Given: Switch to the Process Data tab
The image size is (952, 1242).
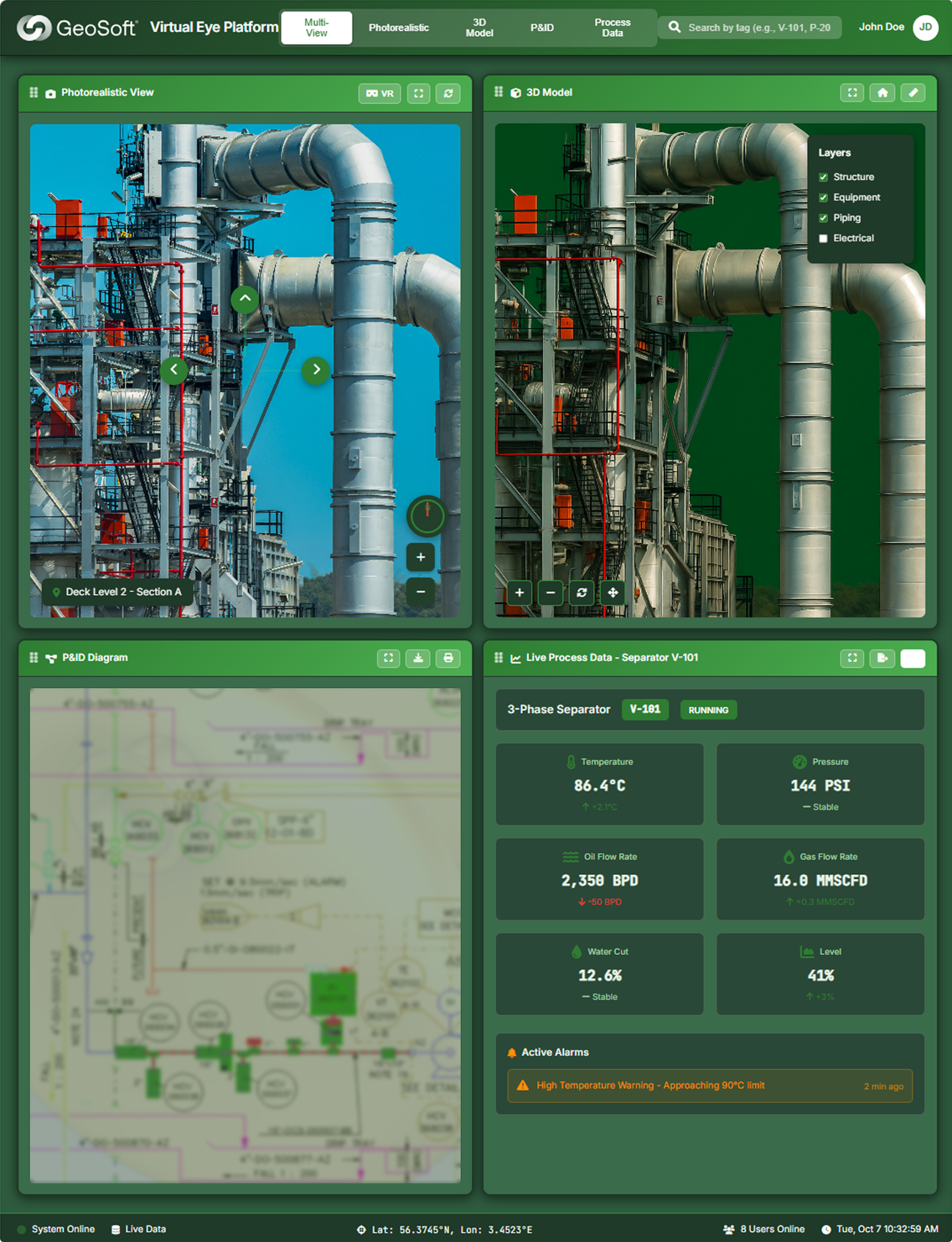Looking at the screenshot, I should pos(612,28).
